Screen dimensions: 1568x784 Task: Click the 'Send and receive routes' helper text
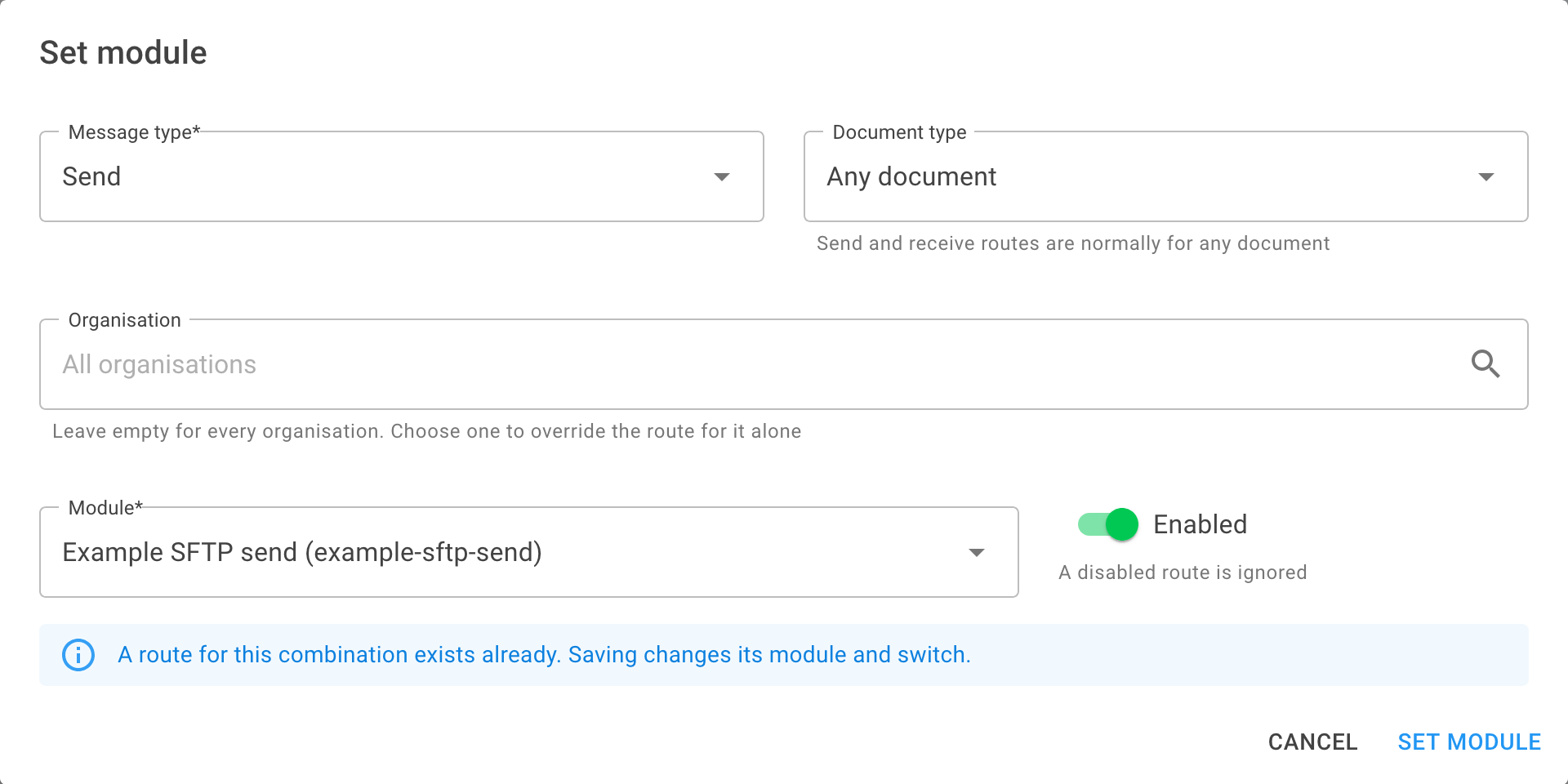(x=1073, y=243)
